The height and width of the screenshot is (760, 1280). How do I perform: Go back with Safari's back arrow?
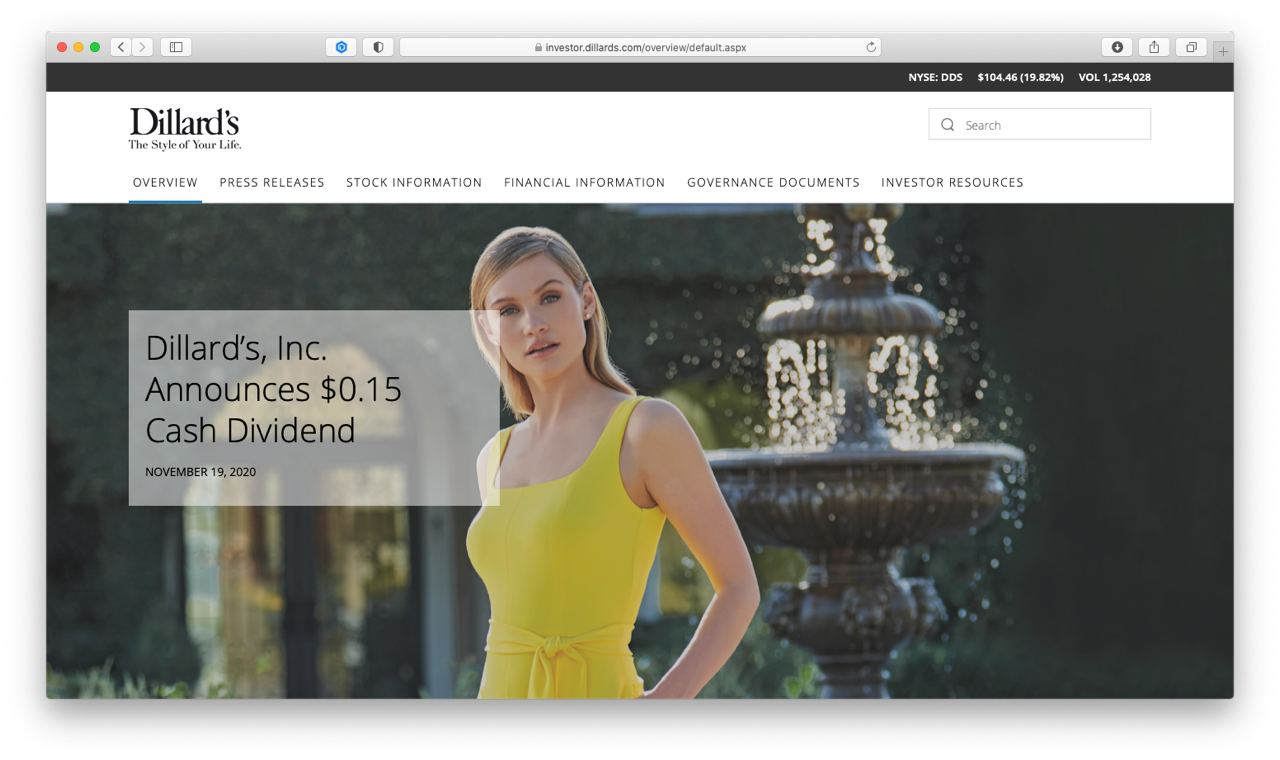[x=121, y=47]
